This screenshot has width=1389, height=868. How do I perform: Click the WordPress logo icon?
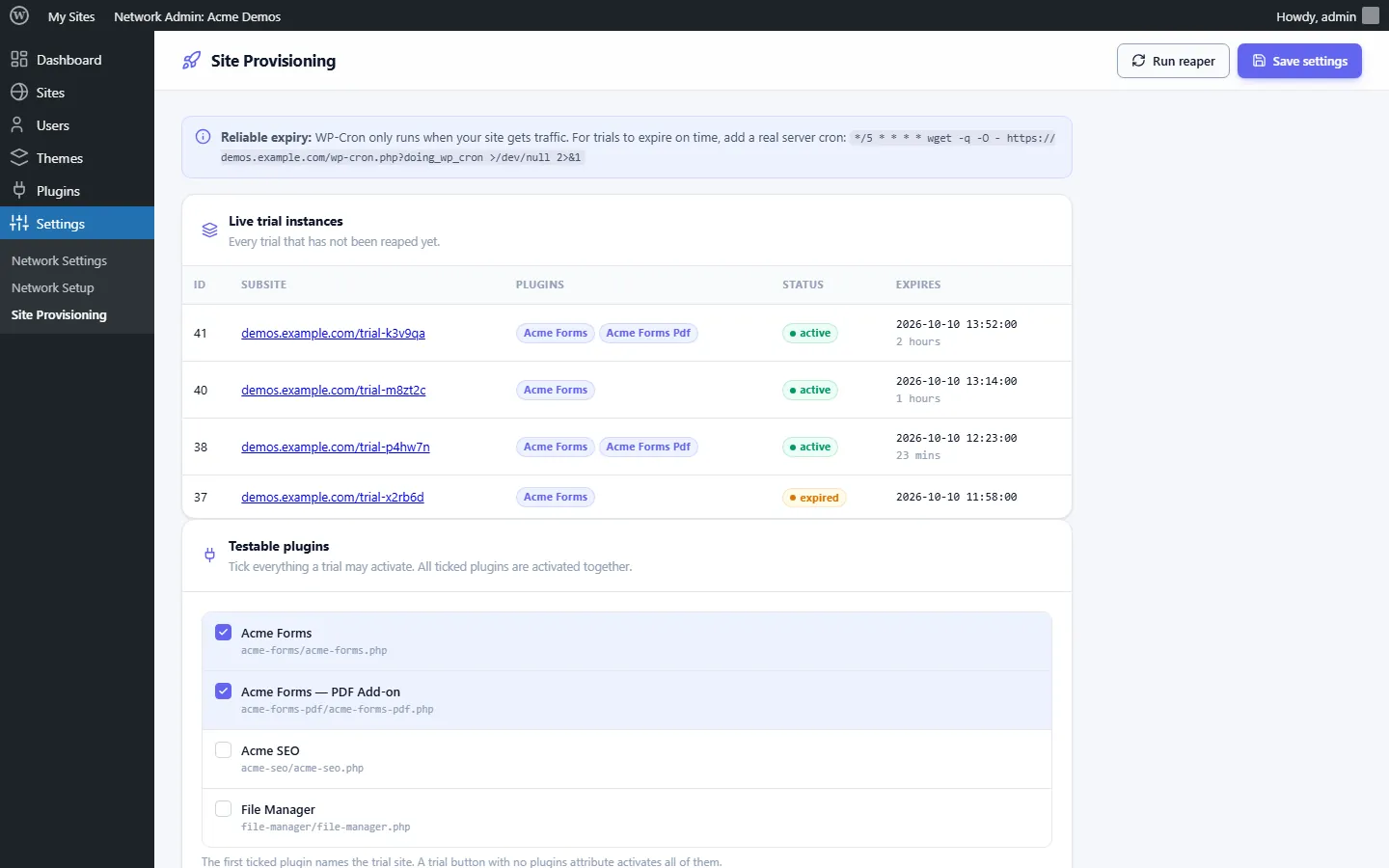coord(19,16)
